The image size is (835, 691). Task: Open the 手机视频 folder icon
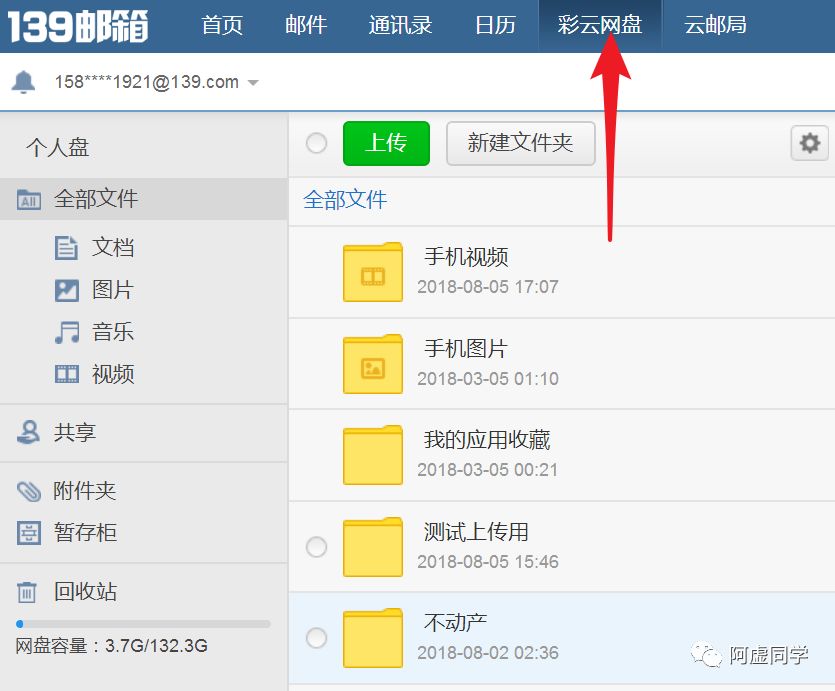[373, 272]
